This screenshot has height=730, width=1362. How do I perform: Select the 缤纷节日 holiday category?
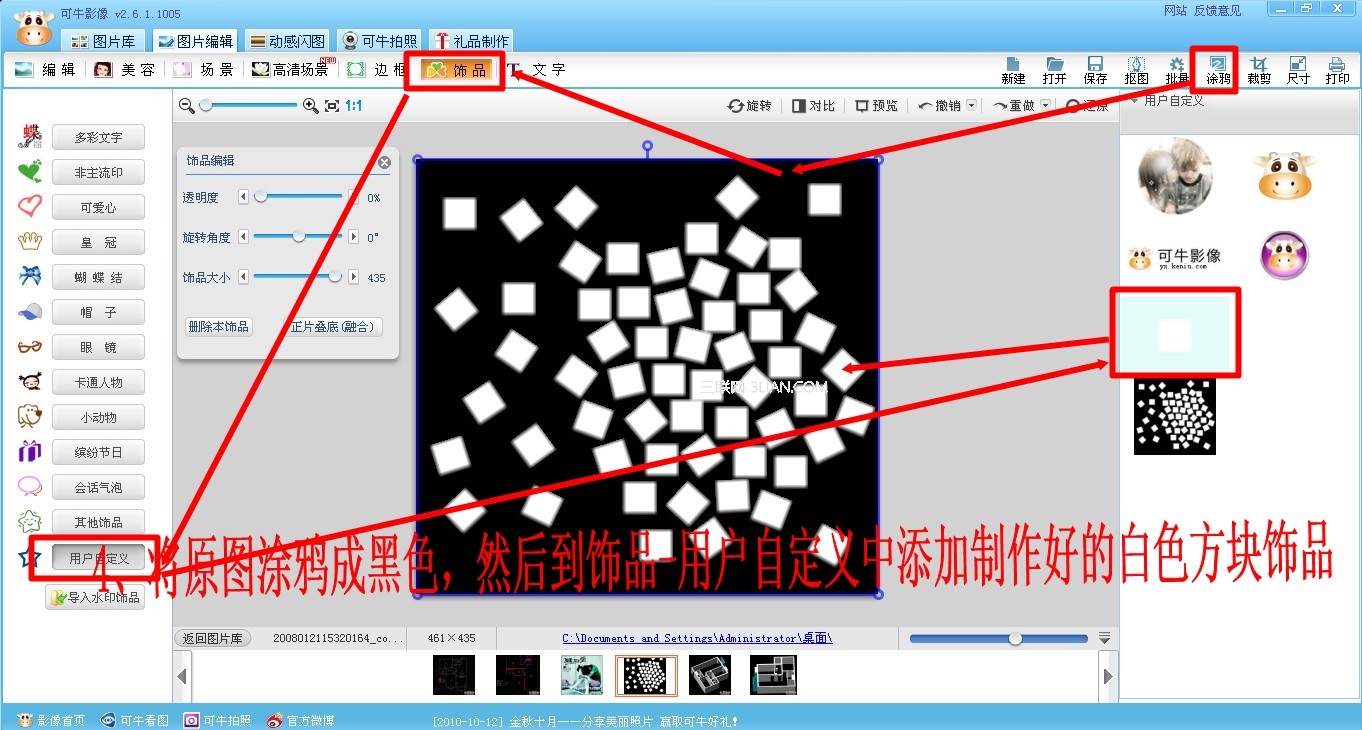tap(98, 453)
